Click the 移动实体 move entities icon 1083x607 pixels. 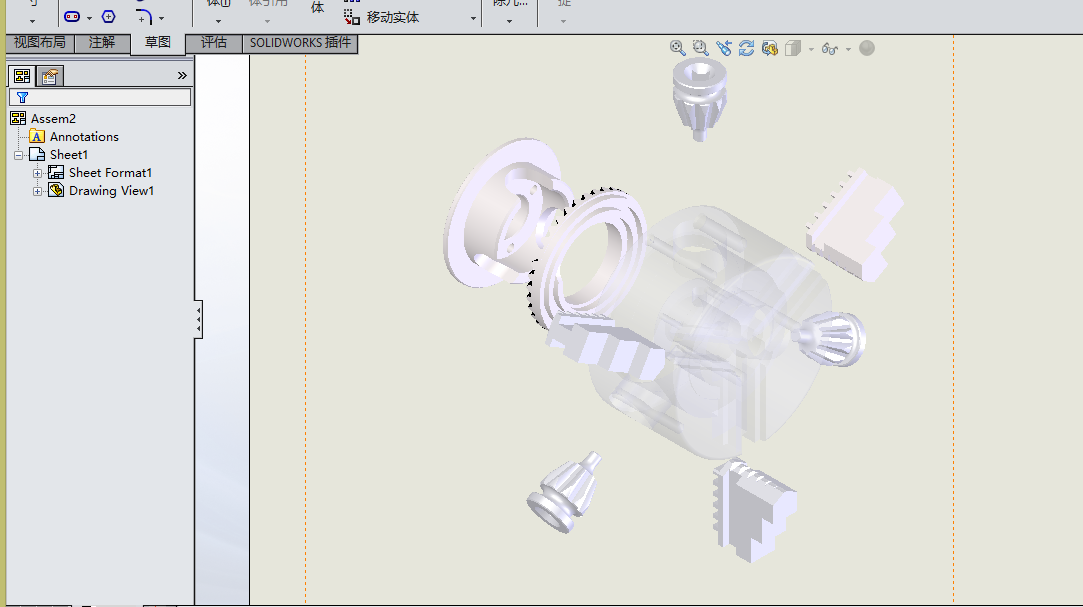point(352,17)
